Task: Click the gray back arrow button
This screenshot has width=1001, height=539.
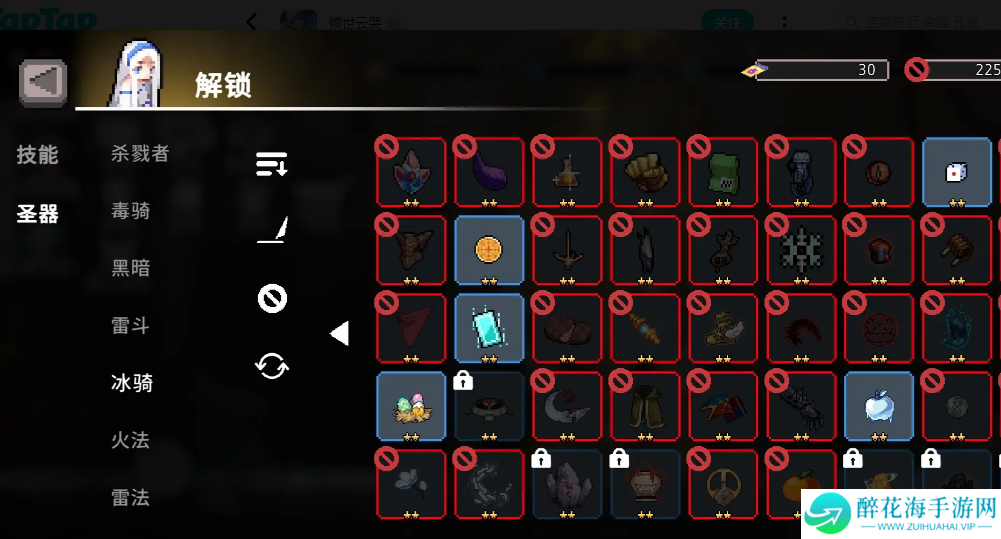Action: (43, 82)
